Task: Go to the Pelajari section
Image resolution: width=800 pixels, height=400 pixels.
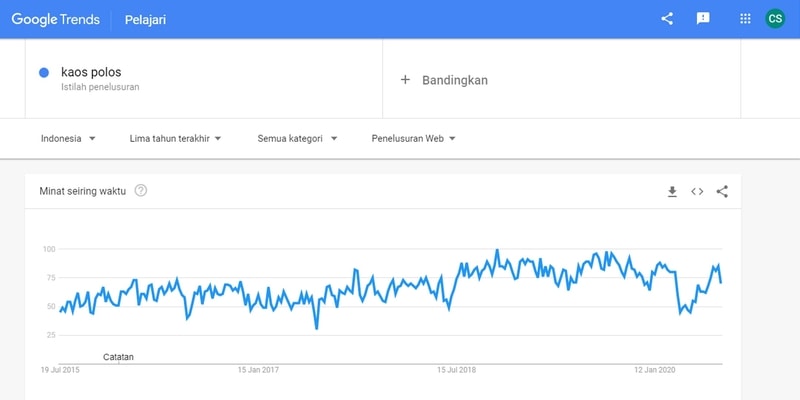Action: (146, 19)
